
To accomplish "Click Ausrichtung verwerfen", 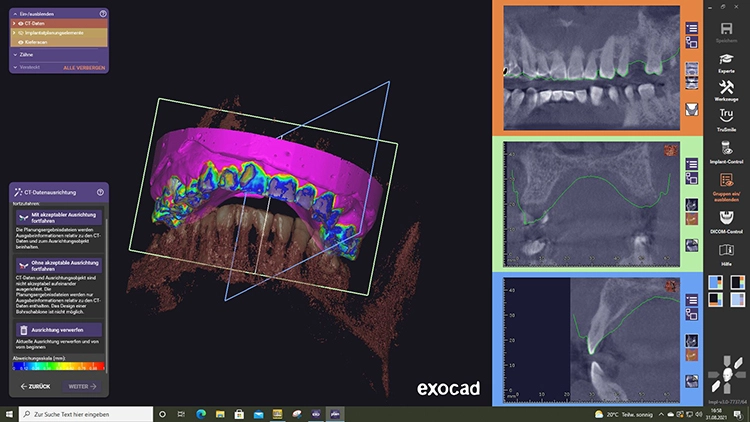I will point(58,330).
